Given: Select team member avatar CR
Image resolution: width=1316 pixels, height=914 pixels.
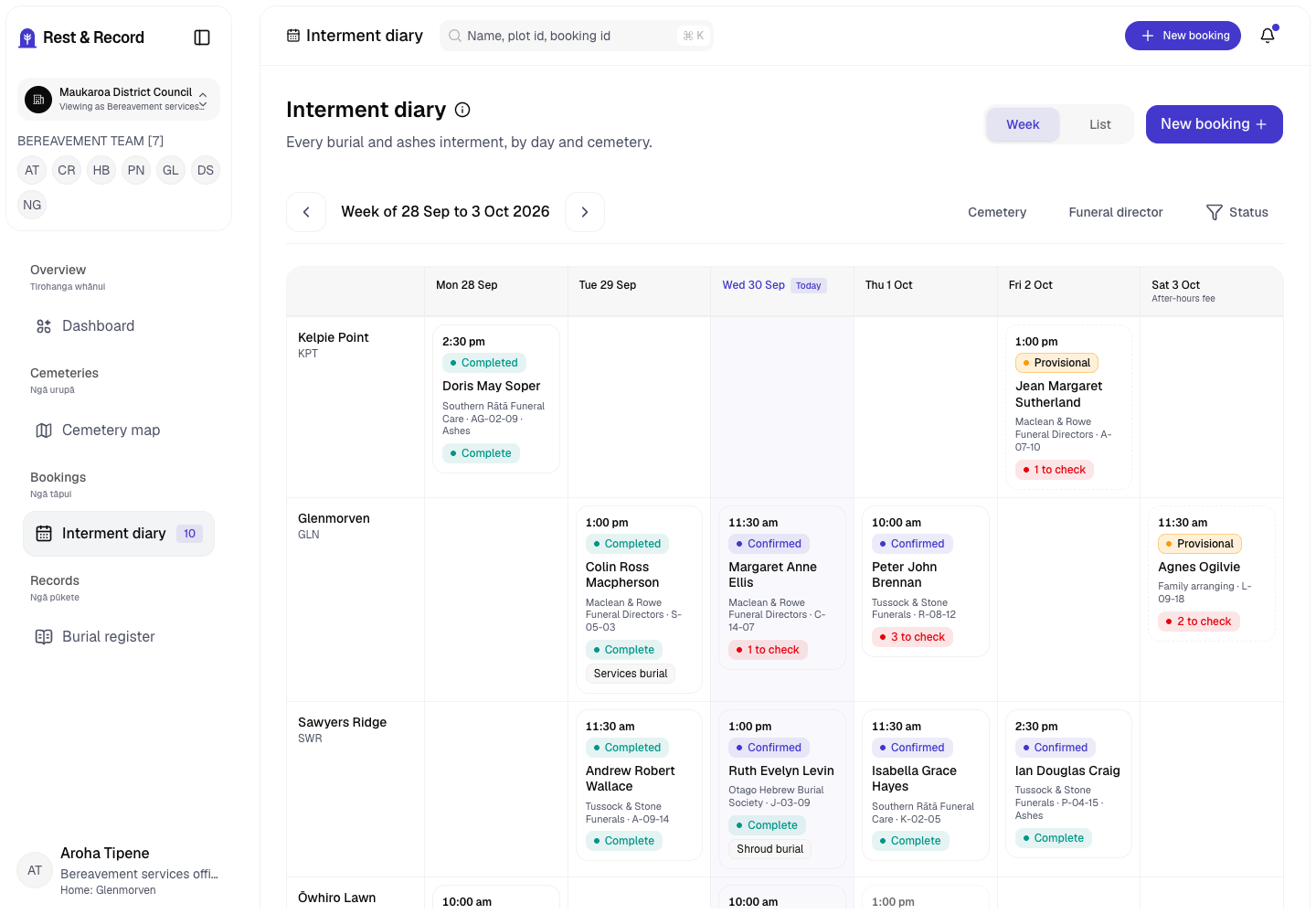Looking at the screenshot, I should pyautogui.click(x=67, y=170).
